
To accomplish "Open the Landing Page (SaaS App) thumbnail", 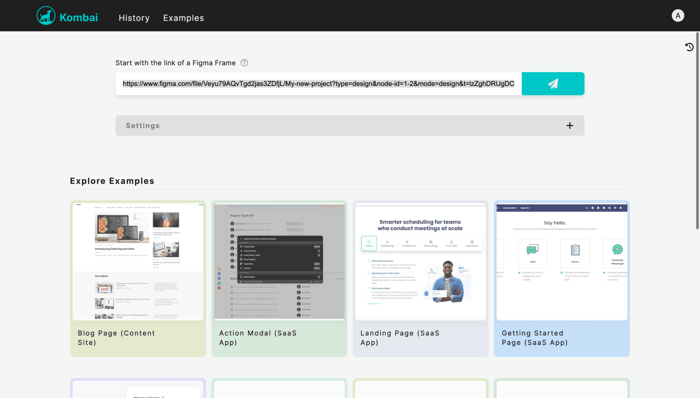I will [421, 262].
